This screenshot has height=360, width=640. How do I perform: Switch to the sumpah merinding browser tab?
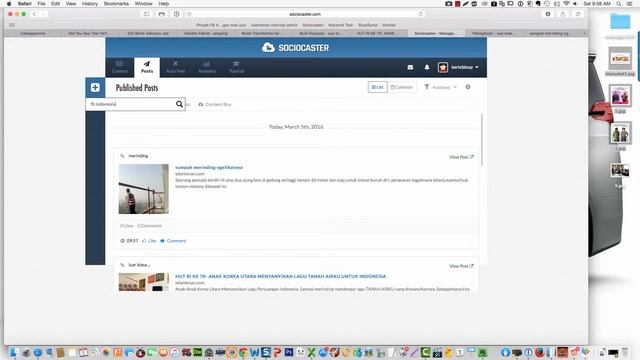tap(550, 33)
